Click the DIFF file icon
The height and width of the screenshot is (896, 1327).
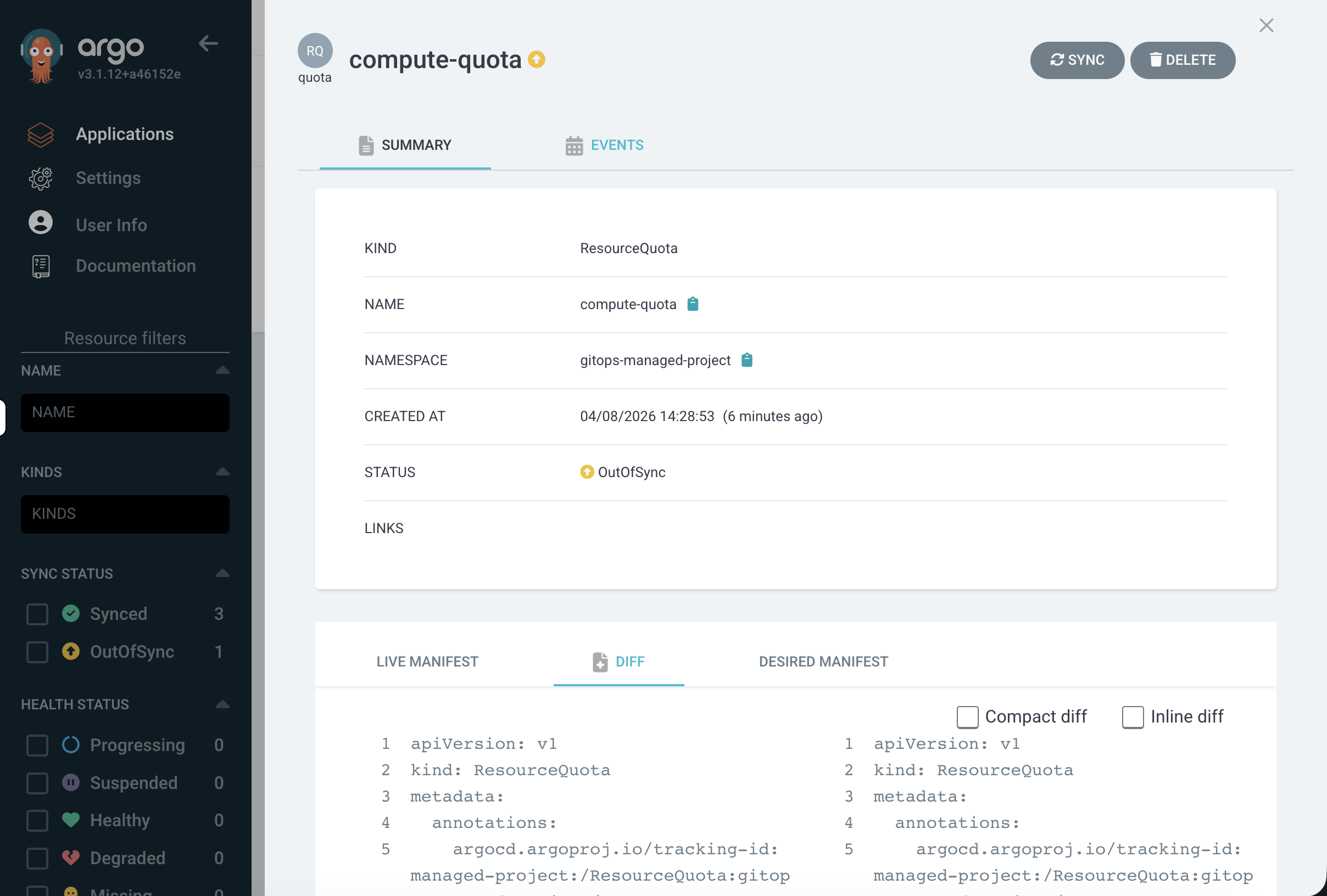point(600,662)
